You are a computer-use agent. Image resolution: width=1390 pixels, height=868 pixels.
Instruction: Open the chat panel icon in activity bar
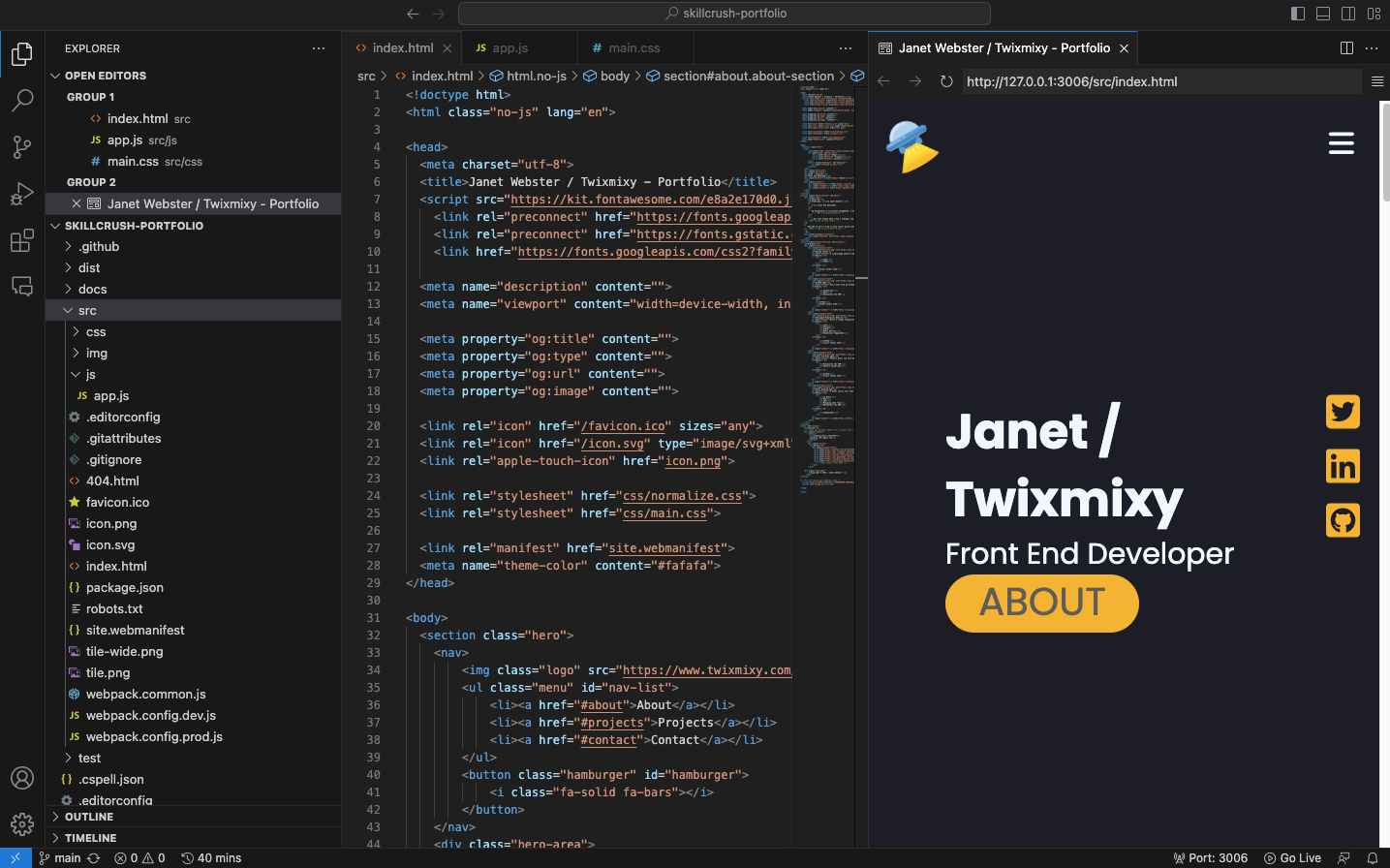[22, 287]
